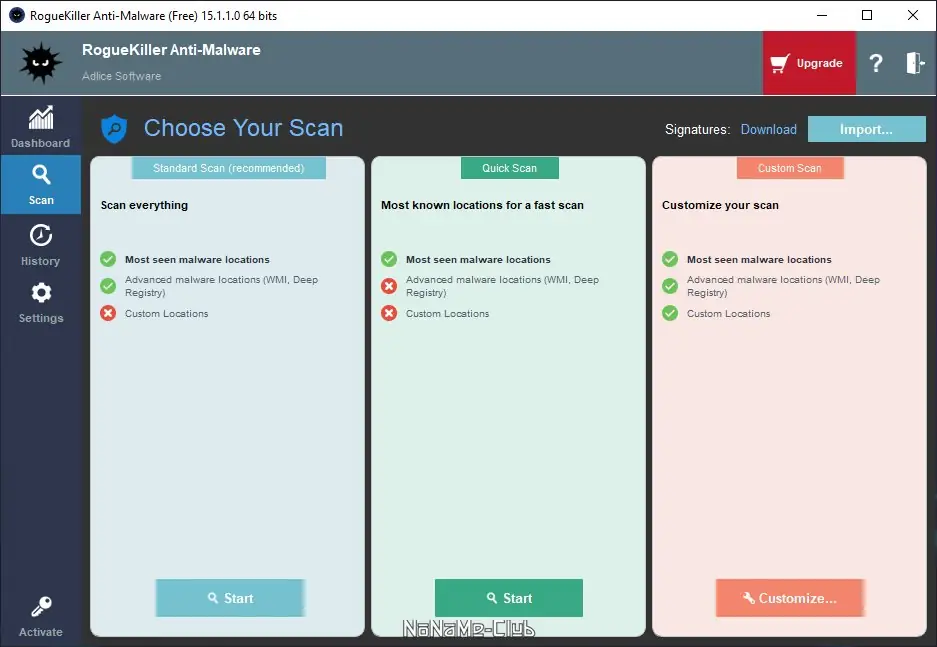Click 'Custom Locations' text in Custom Scan card

pyautogui.click(x=728, y=314)
